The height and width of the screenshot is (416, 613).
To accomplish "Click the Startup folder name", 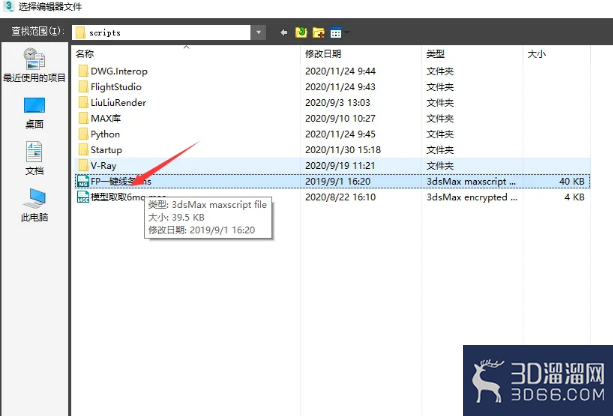I will tap(106, 150).
